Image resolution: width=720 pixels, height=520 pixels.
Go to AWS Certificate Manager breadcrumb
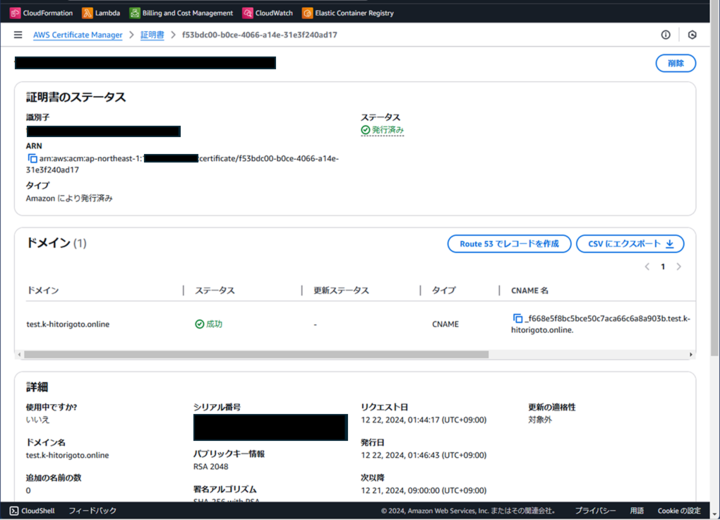pyautogui.click(x=78, y=35)
